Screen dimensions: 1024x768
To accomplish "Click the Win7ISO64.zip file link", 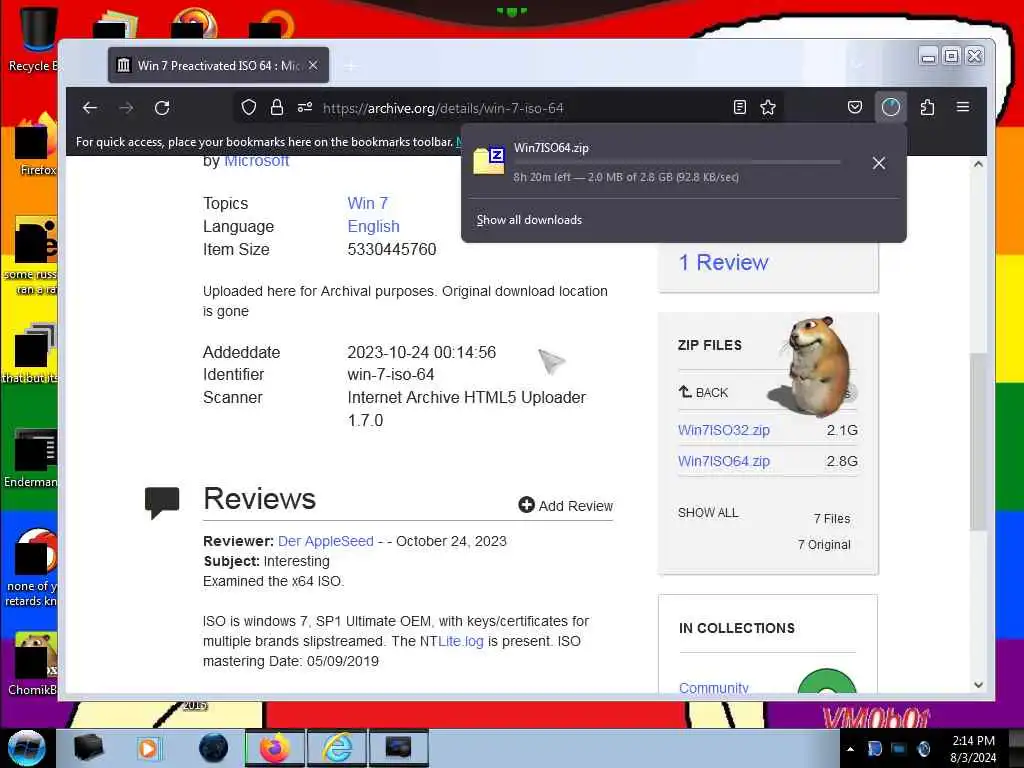I will coord(724,461).
